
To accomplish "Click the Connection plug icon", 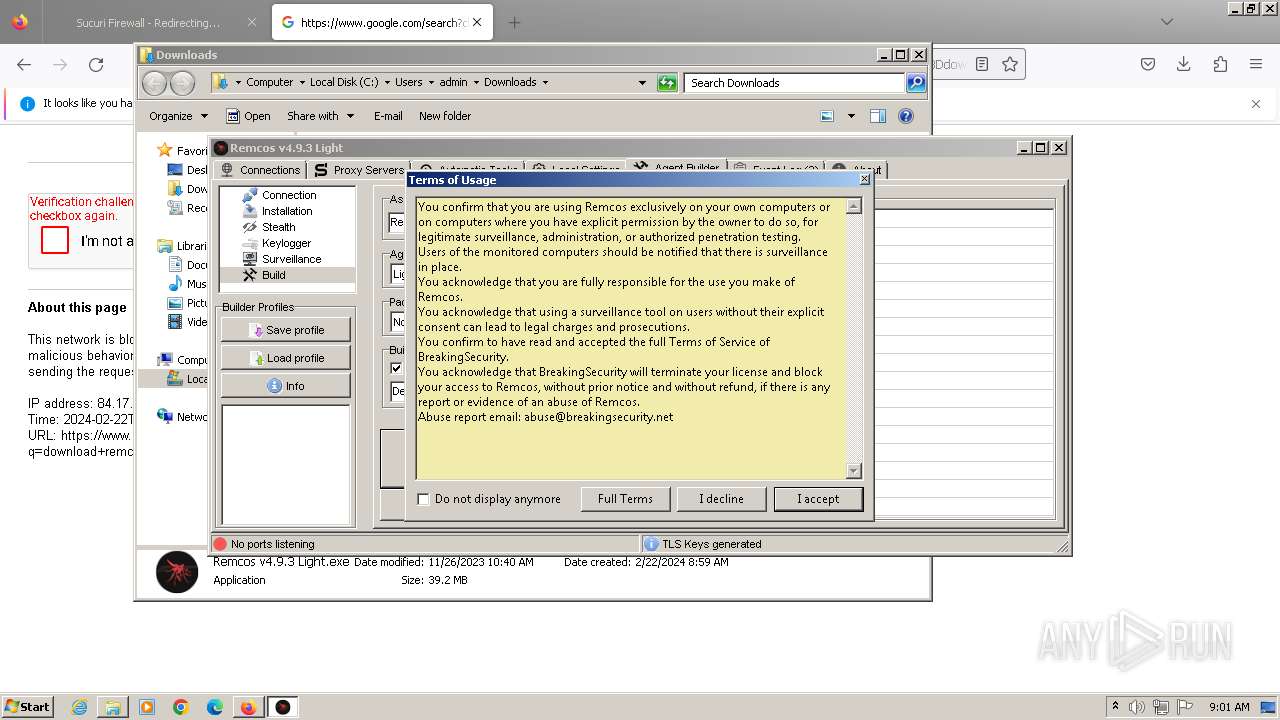I will click(250, 195).
